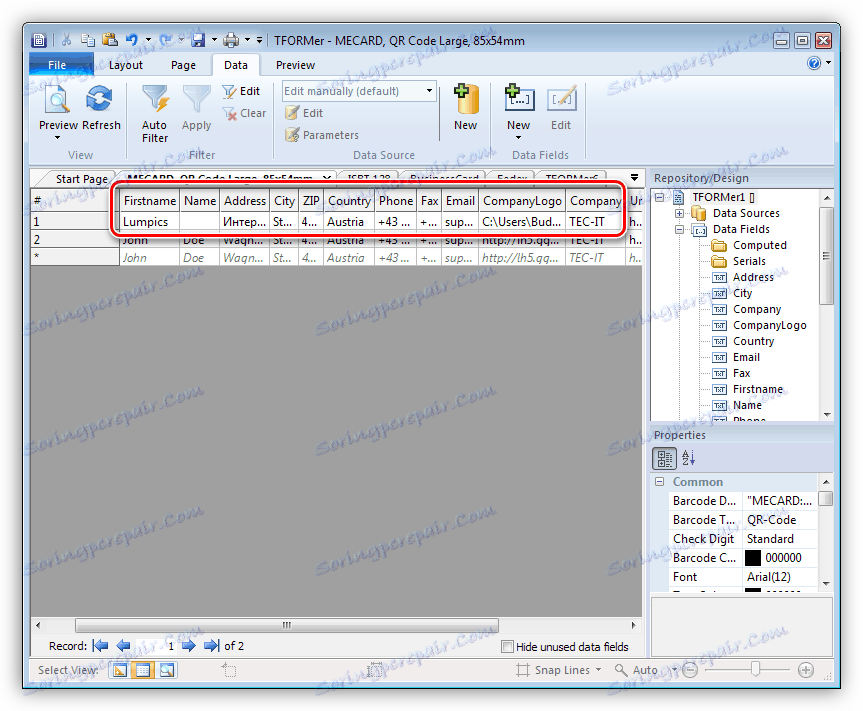
Task: Select the Computed folder in tree
Action: 749,245
